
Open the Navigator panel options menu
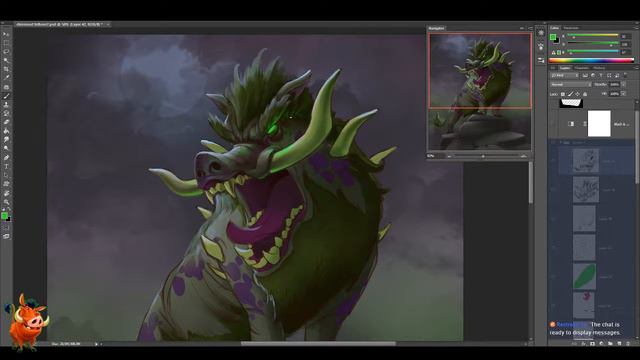click(x=530, y=28)
